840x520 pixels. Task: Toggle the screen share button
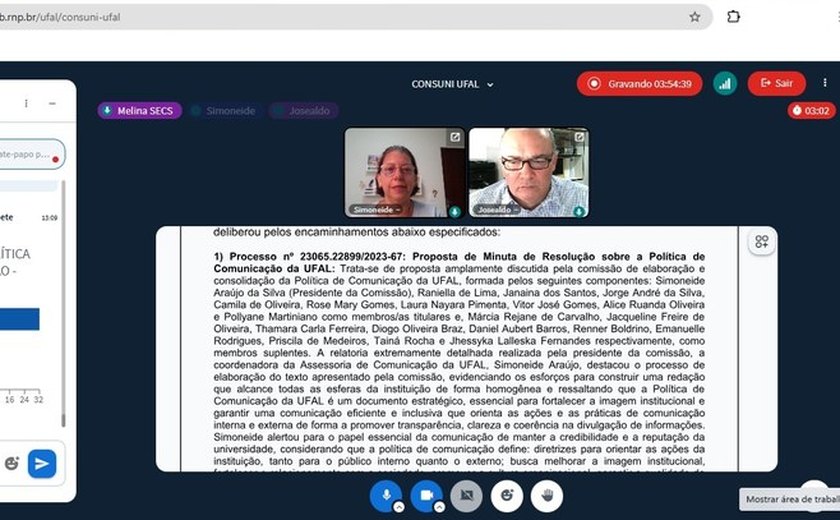pyautogui.click(x=467, y=495)
